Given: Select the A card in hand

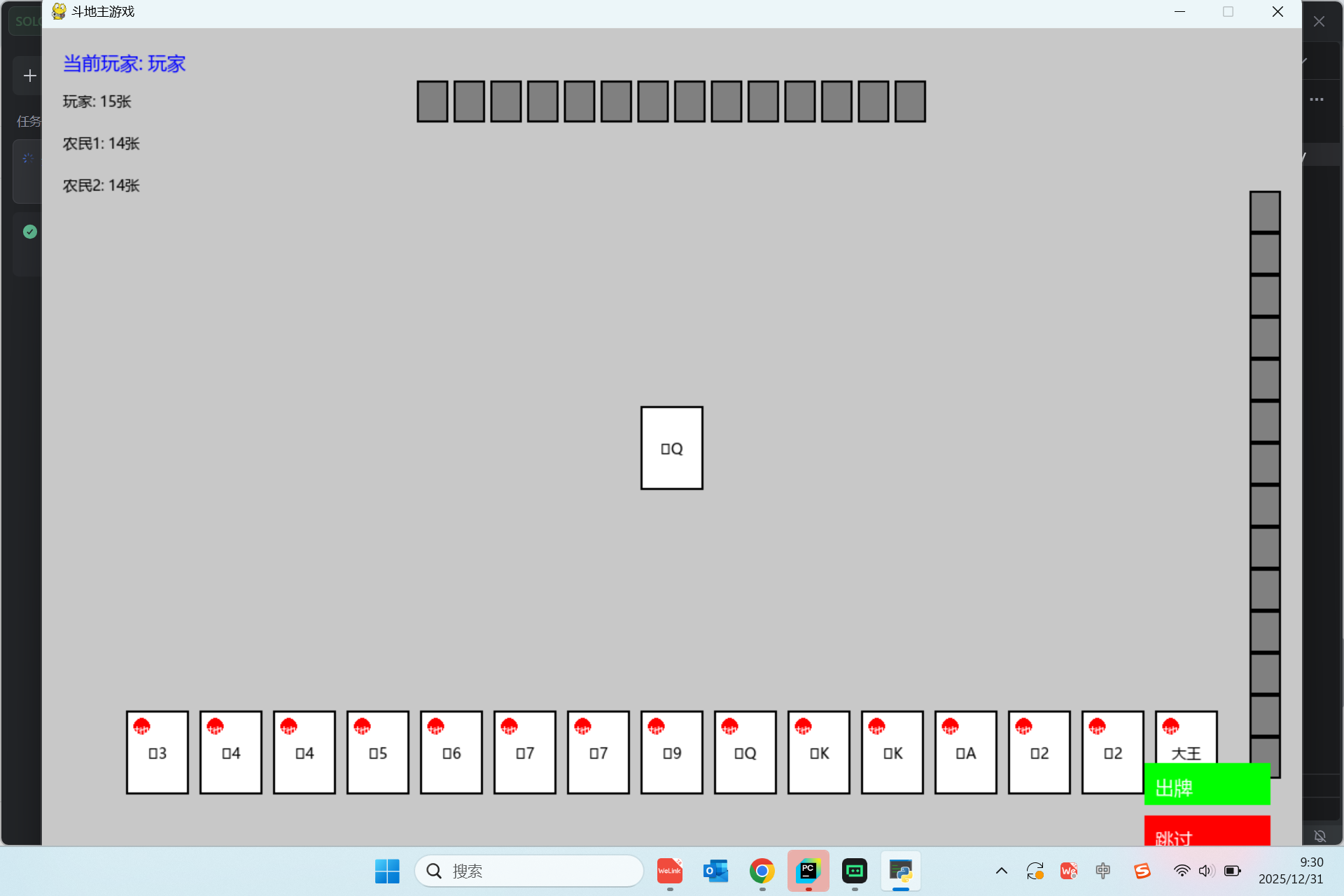Looking at the screenshot, I should coord(966,752).
